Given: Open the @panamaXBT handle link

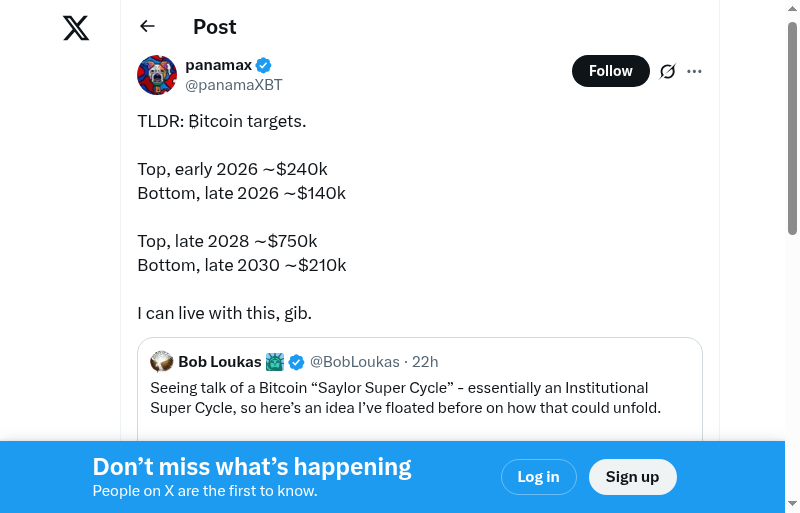Looking at the screenshot, I should 234,85.
